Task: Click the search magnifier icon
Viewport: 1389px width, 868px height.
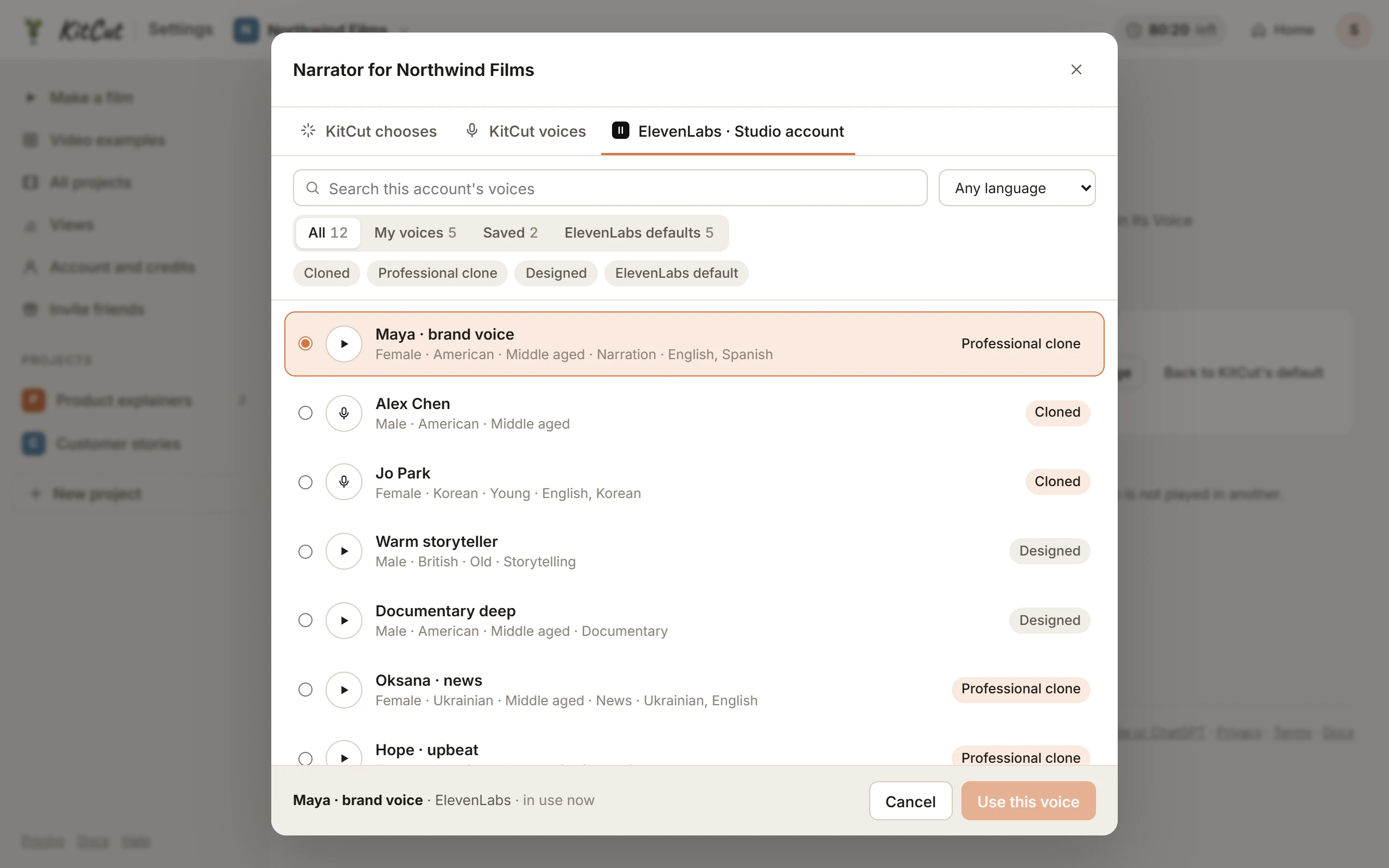Action: point(312,188)
